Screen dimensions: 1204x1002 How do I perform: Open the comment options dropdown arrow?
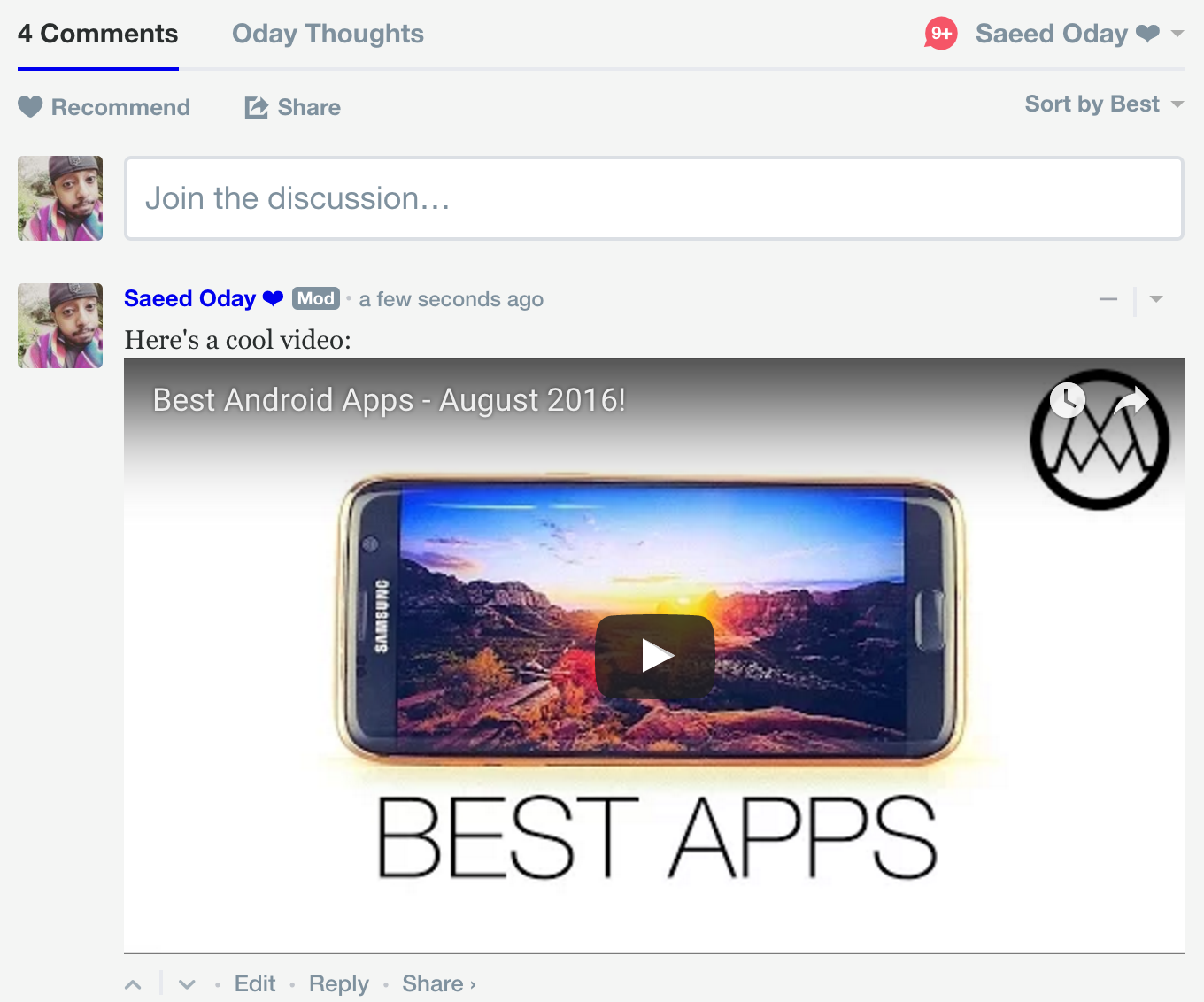point(1156,299)
